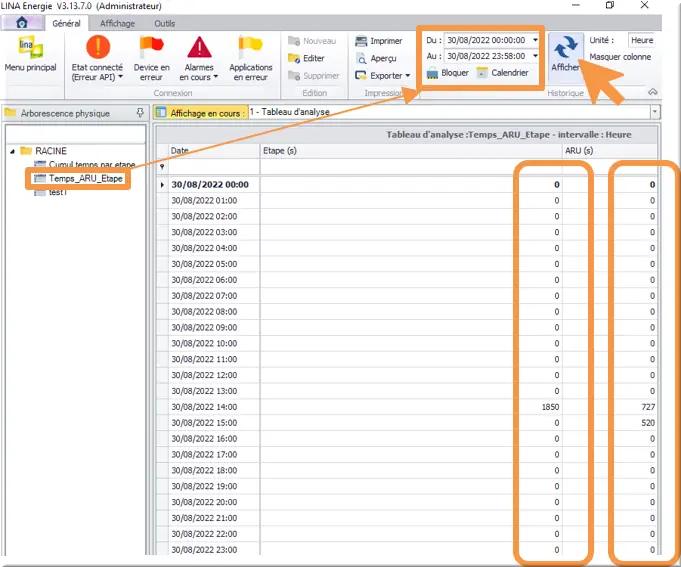Open the Aperçu print preview
Image resolution: width=681 pixels, height=567 pixels.
376,58
